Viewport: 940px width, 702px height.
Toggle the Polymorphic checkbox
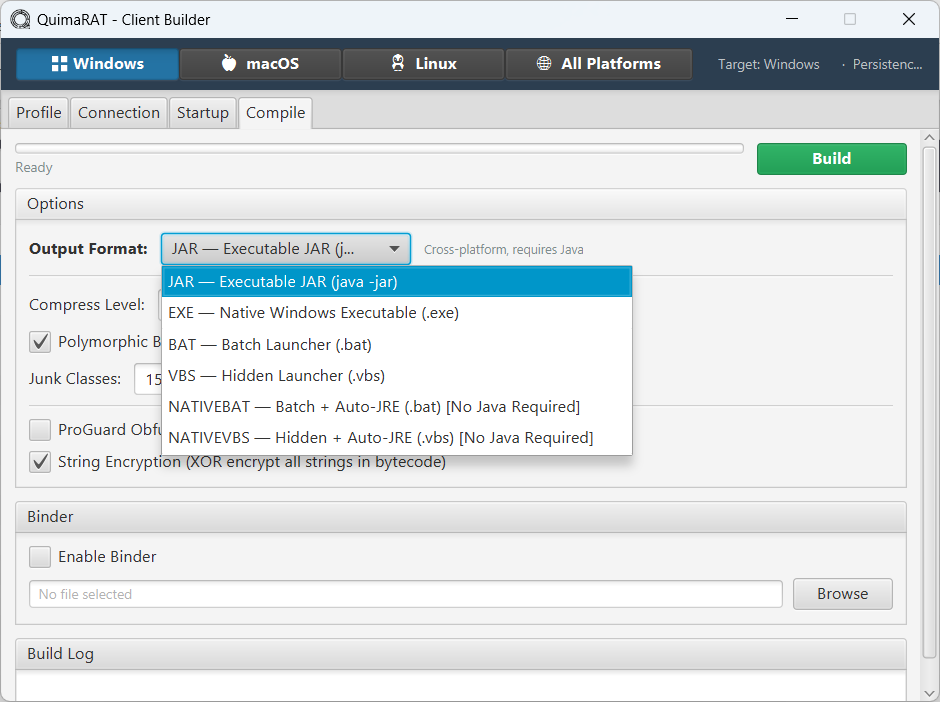point(40,342)
